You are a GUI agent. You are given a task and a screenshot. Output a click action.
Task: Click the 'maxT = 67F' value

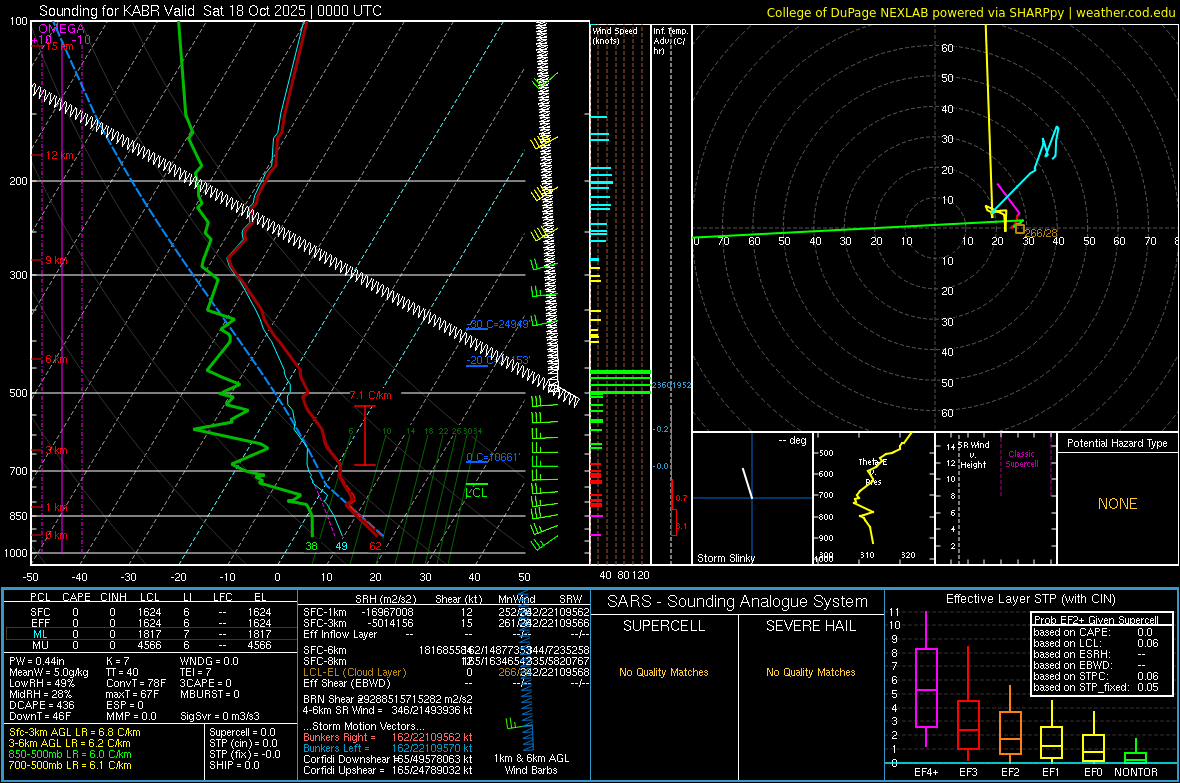tap(133, 694)
